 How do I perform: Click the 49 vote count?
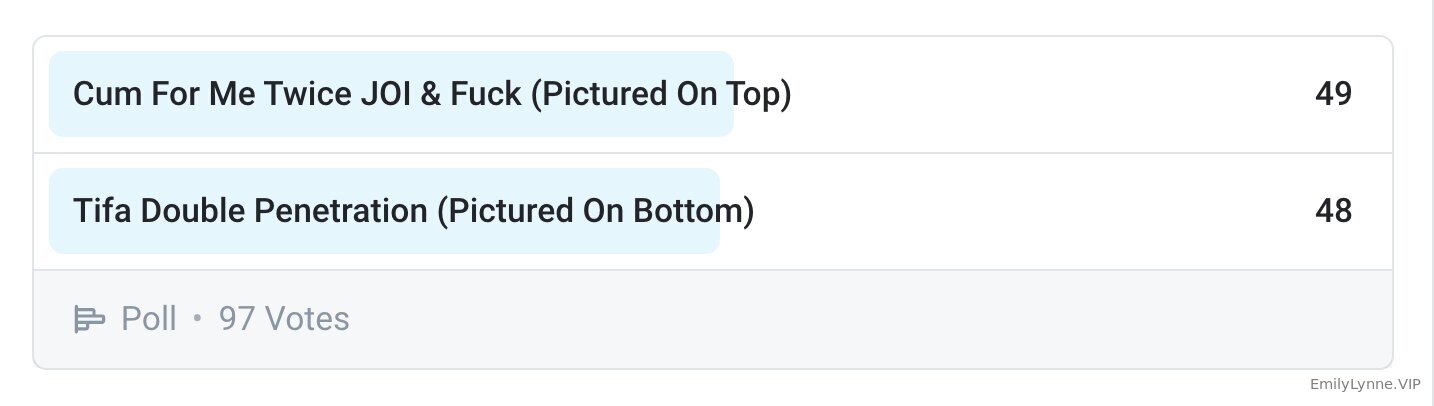click(x=1333, y=94)
